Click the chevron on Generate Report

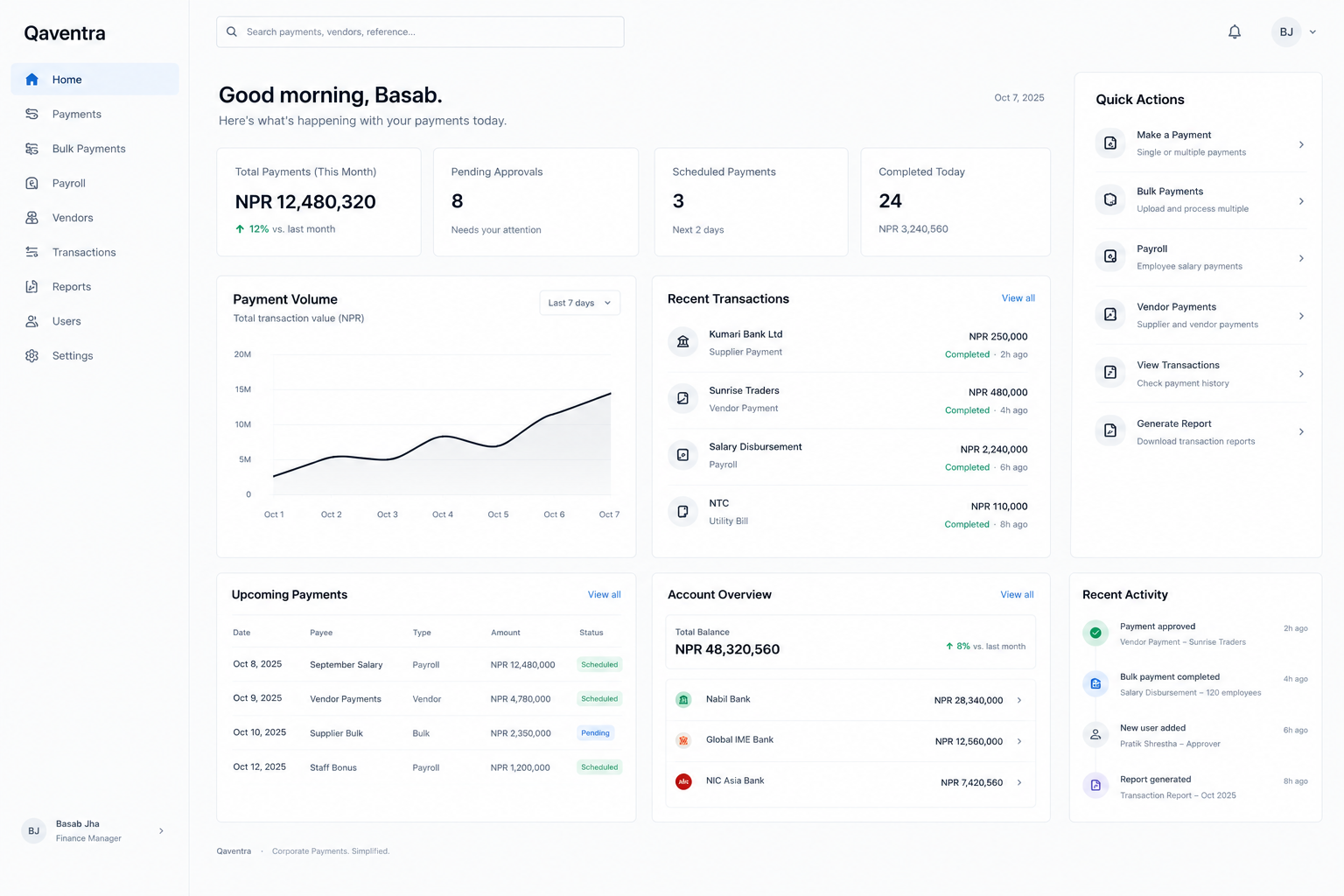click(1301, 431)
